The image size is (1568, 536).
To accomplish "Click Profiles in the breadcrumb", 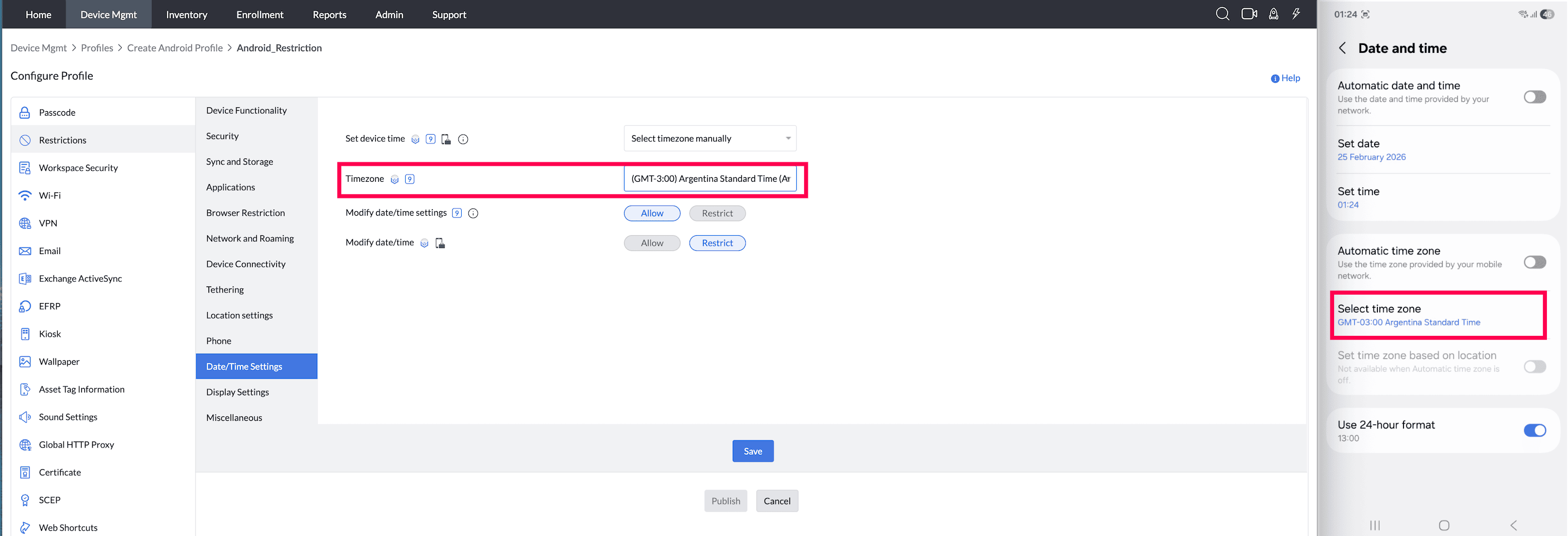I will [x=97, y=48].
